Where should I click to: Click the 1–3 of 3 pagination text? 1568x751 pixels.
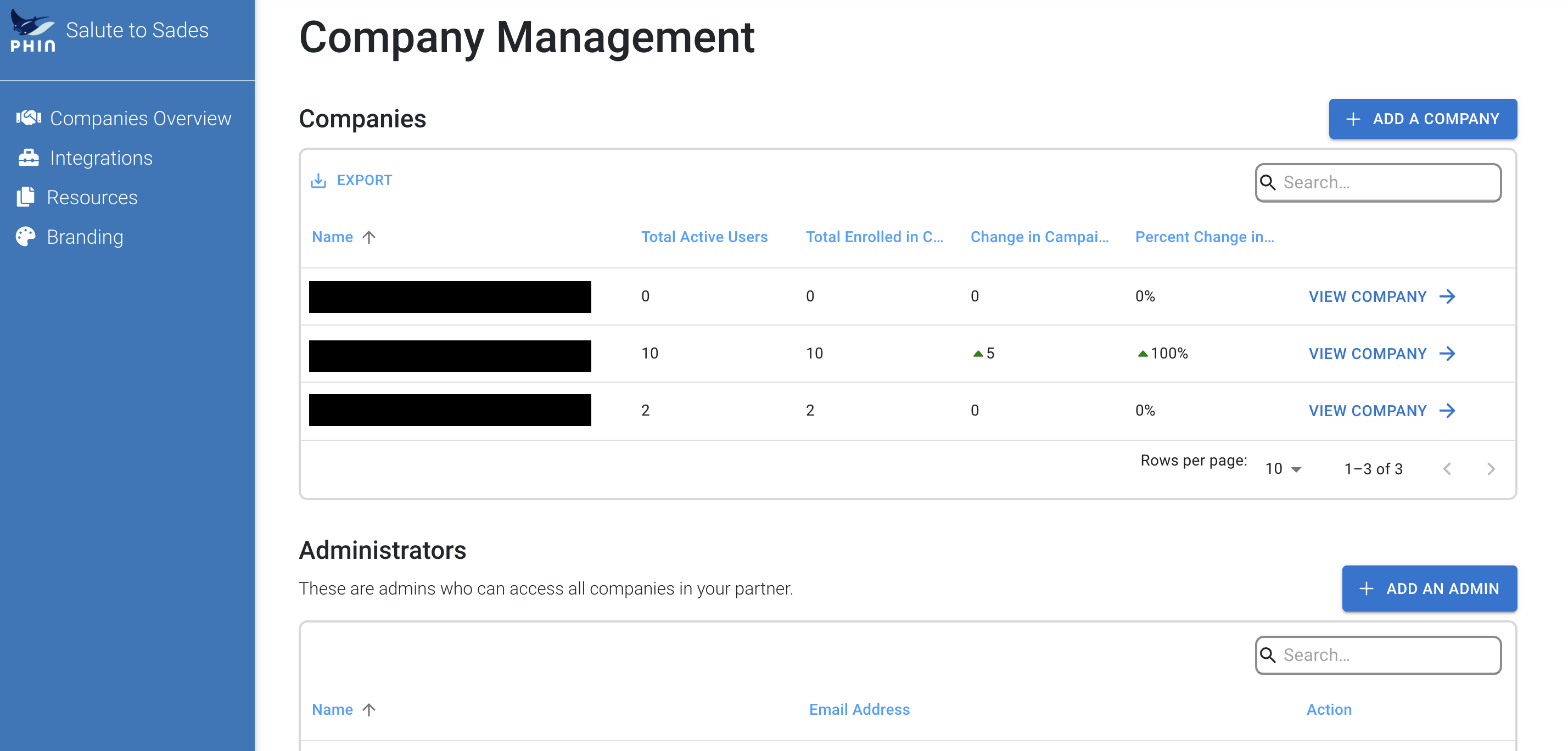(x=1373, y=469)
